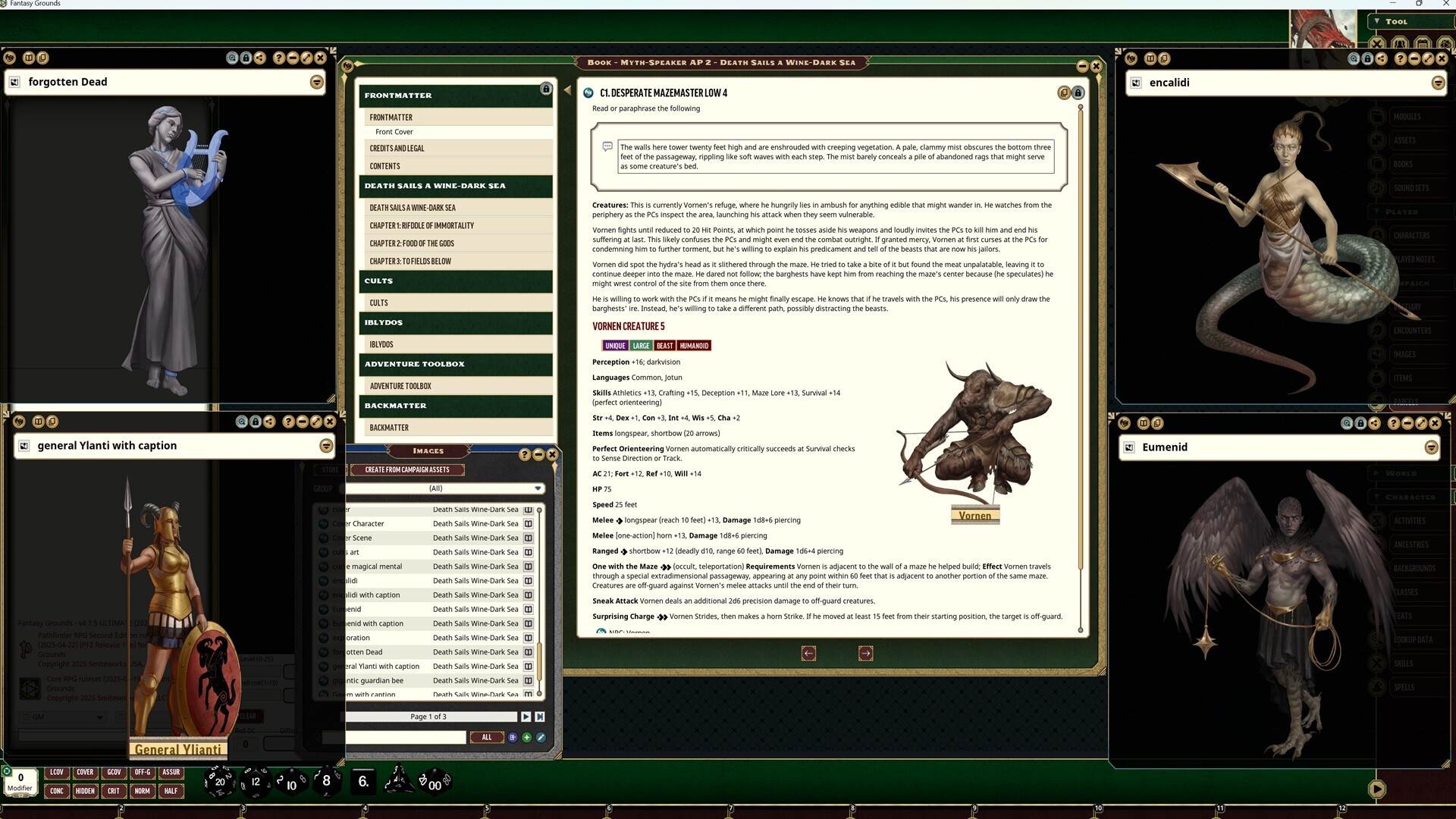Click the image search input field

(x=406, y=737)
